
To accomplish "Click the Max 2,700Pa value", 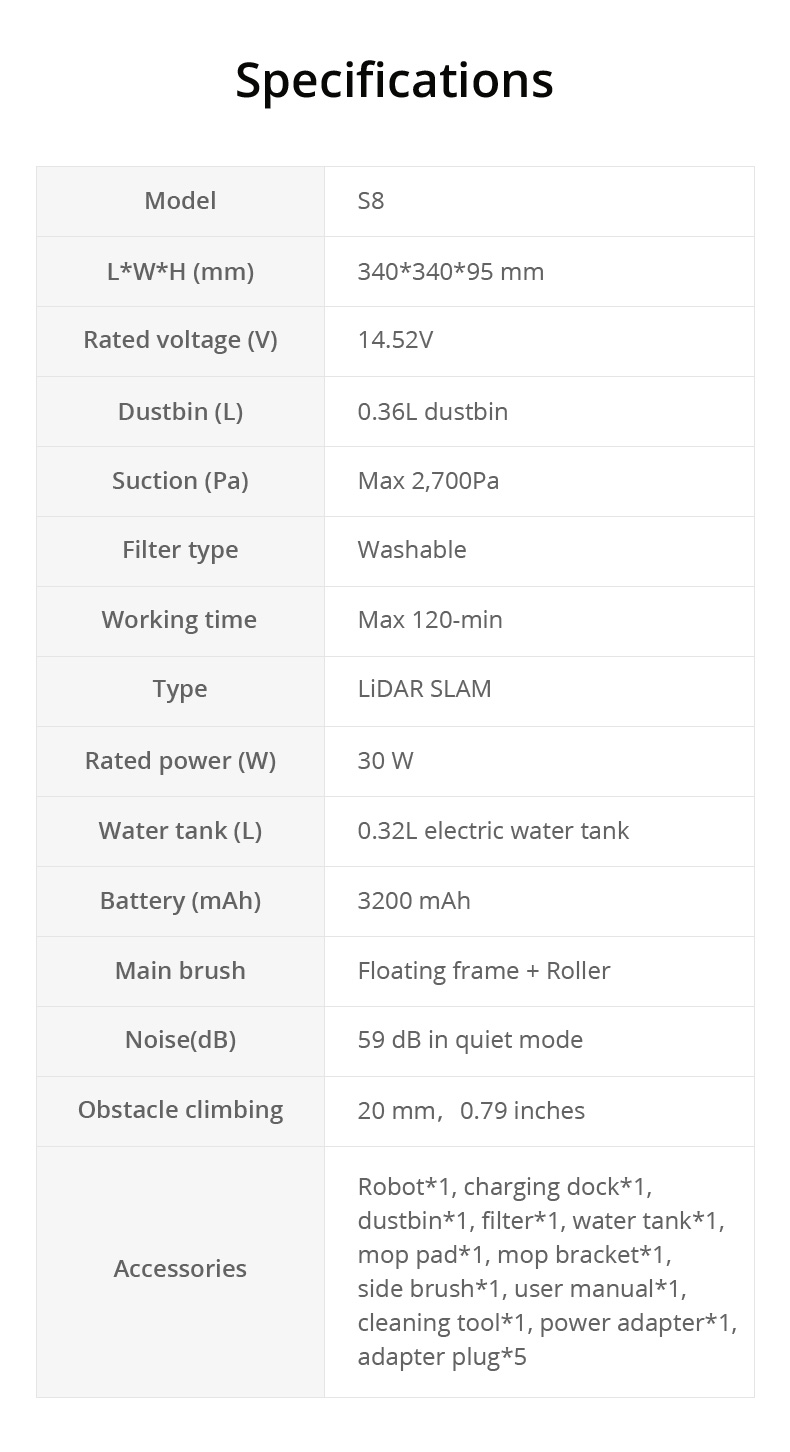I will tap(428, 481).
